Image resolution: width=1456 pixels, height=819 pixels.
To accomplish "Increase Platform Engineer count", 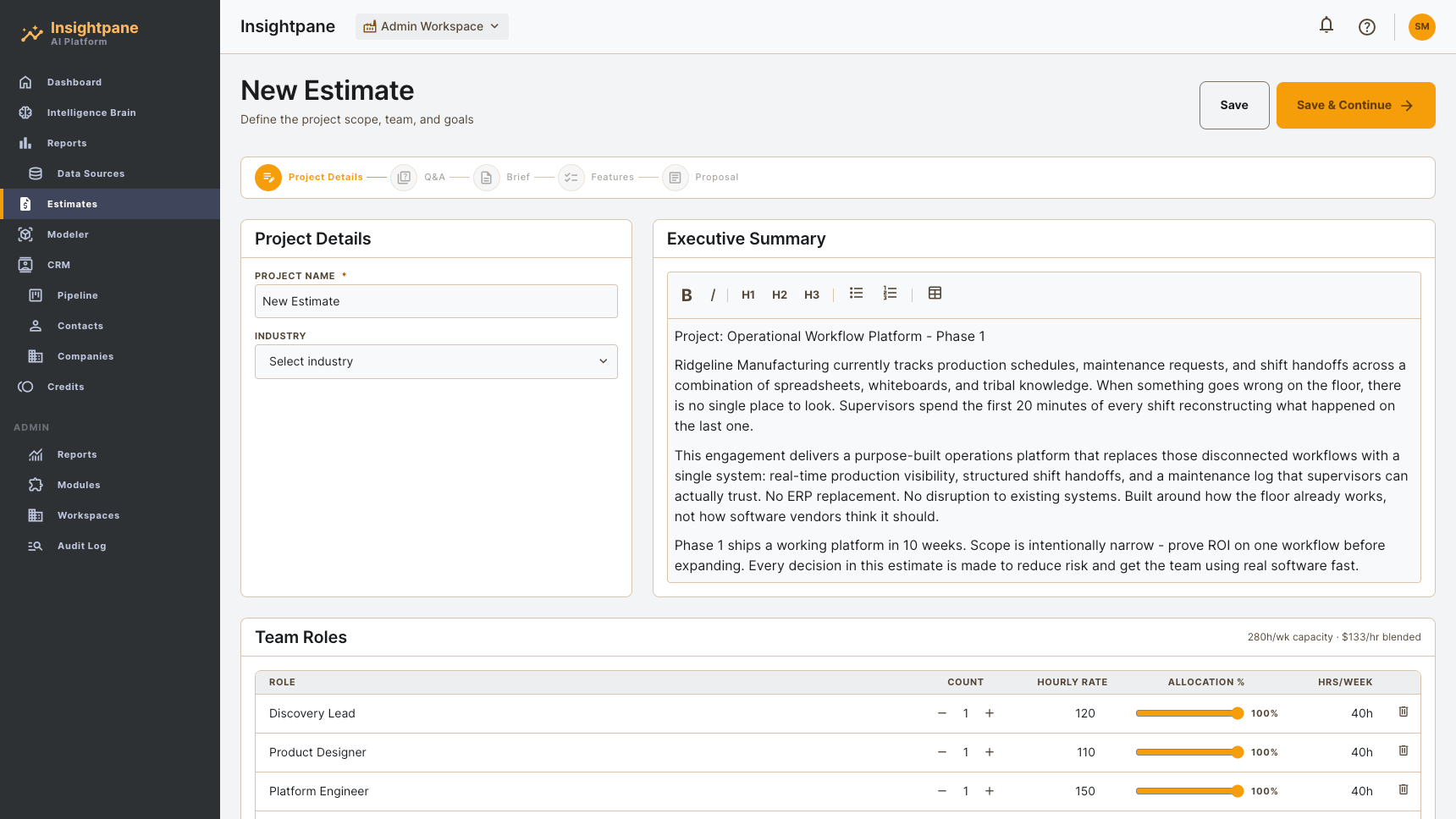I will pyautogui.click(x=990, y=791).
